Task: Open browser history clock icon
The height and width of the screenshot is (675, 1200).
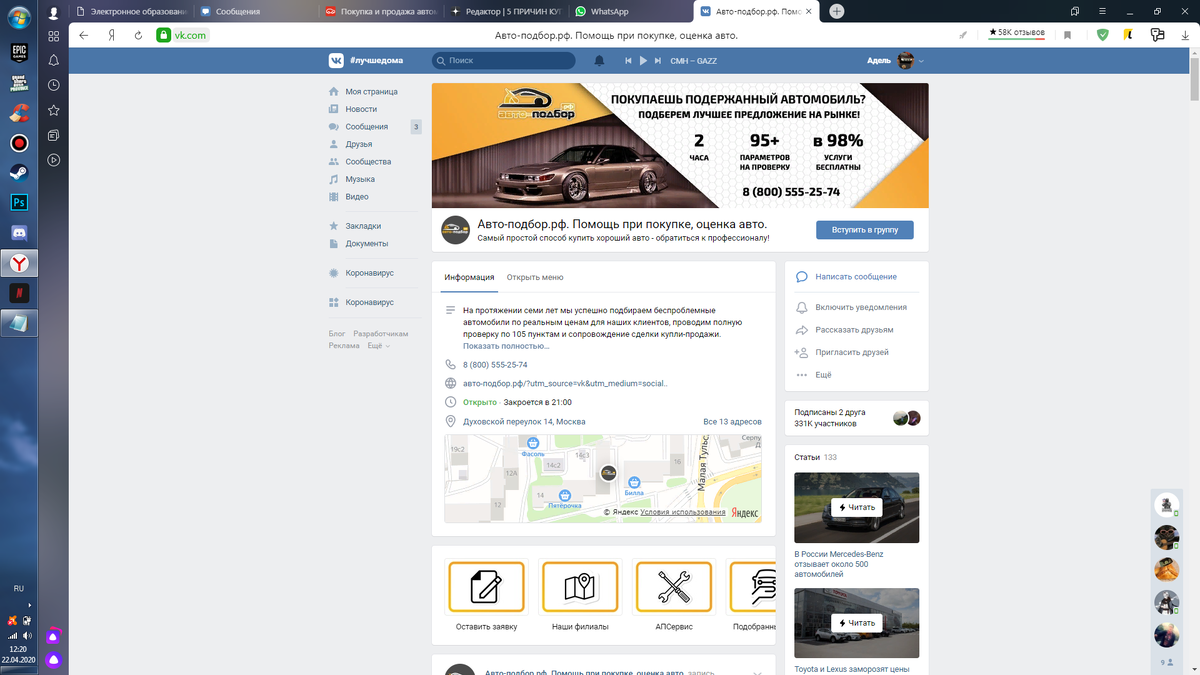Action: click(x=54, y=86)
